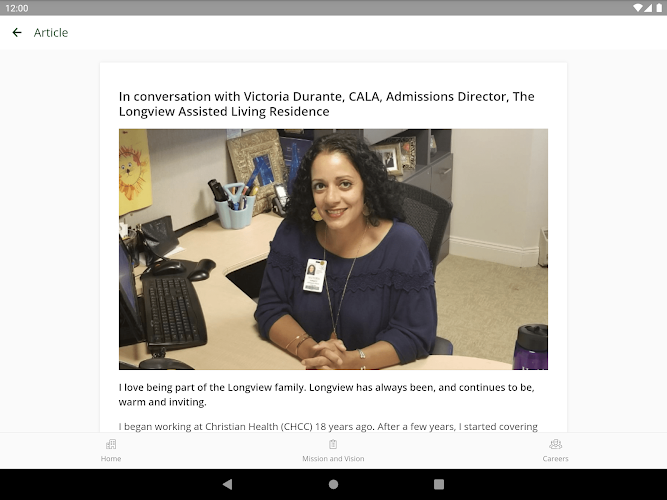
Task: Open recent apps with the square button
Action: coord(439,484)
